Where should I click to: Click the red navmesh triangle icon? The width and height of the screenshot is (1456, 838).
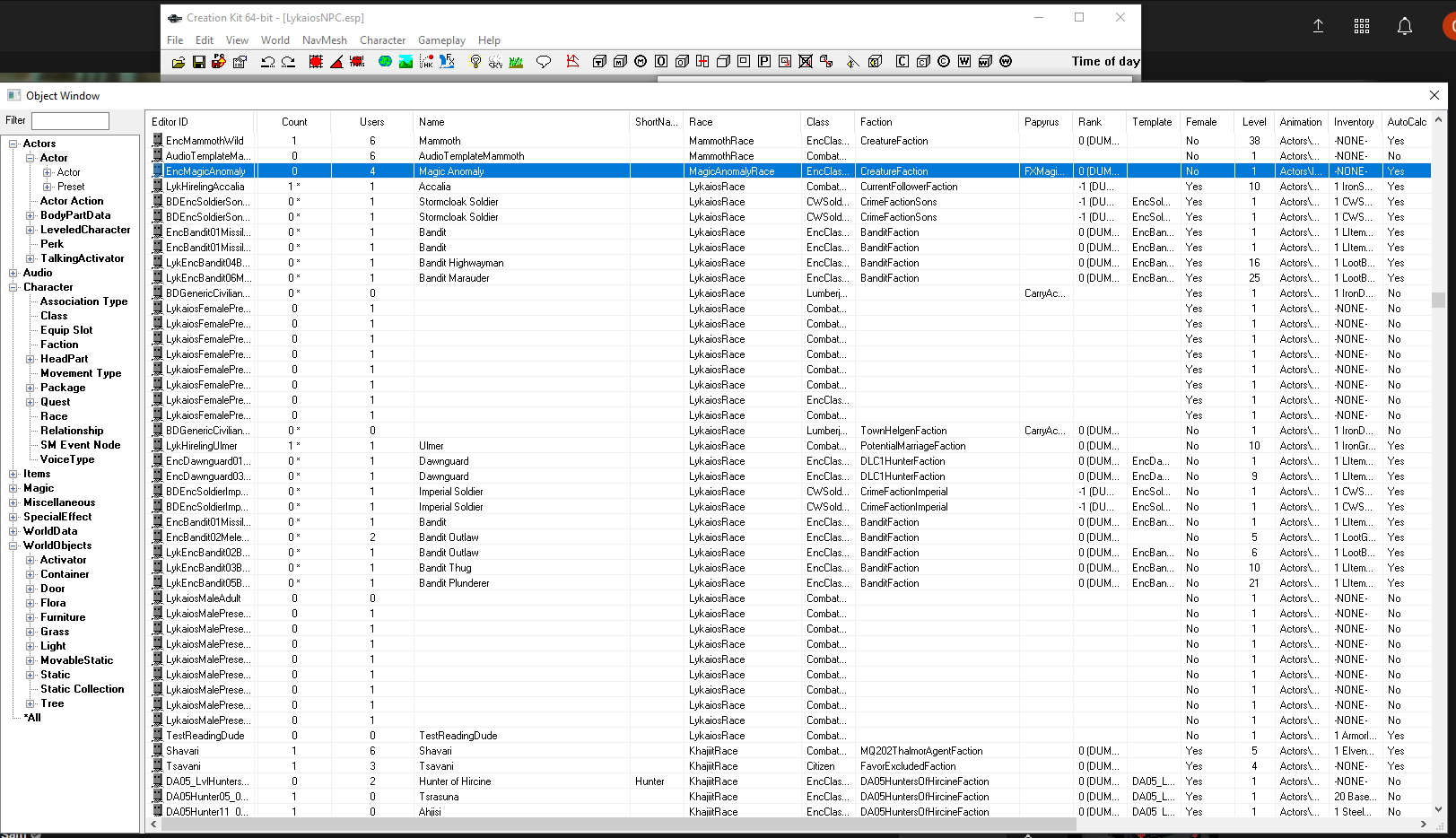[x=572, y=62]
